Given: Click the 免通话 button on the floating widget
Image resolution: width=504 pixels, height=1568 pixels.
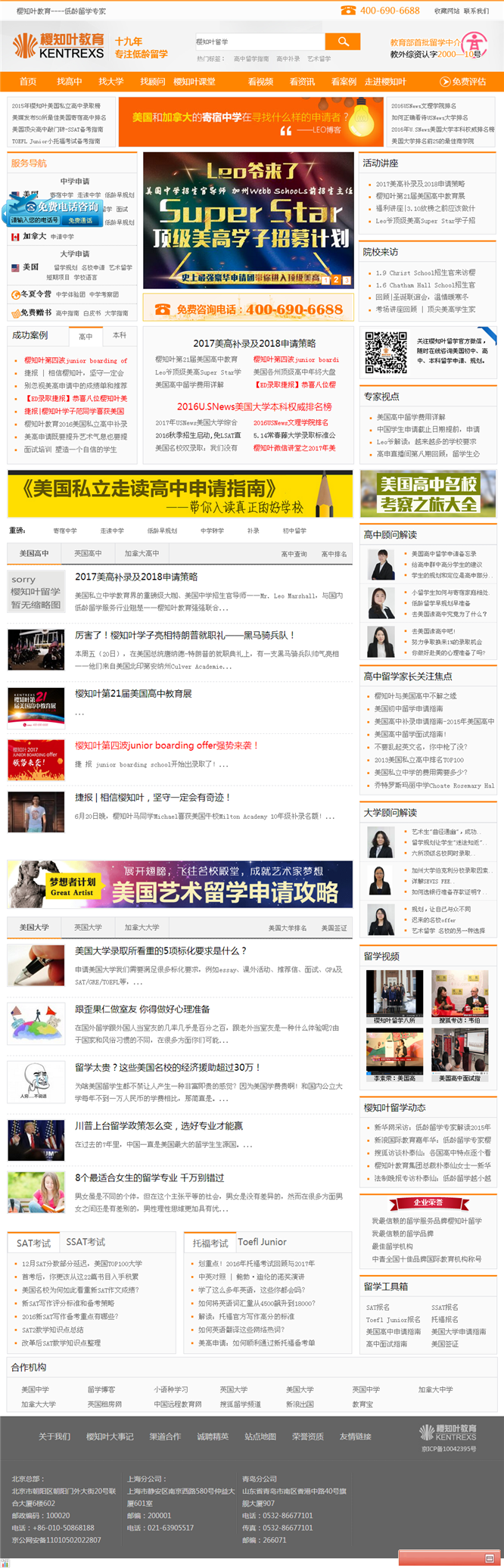Looking at the screenshot, I should (x=80, y=220).
